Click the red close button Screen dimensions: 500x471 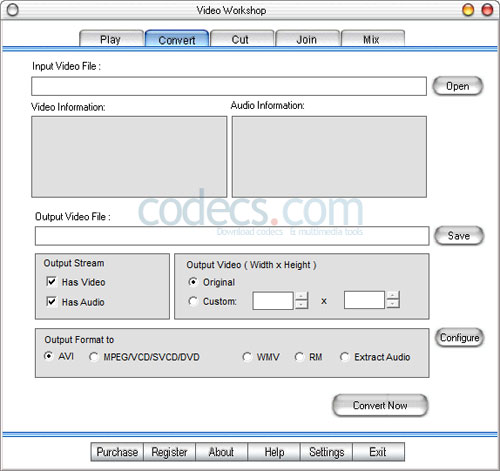click(487, 10)
